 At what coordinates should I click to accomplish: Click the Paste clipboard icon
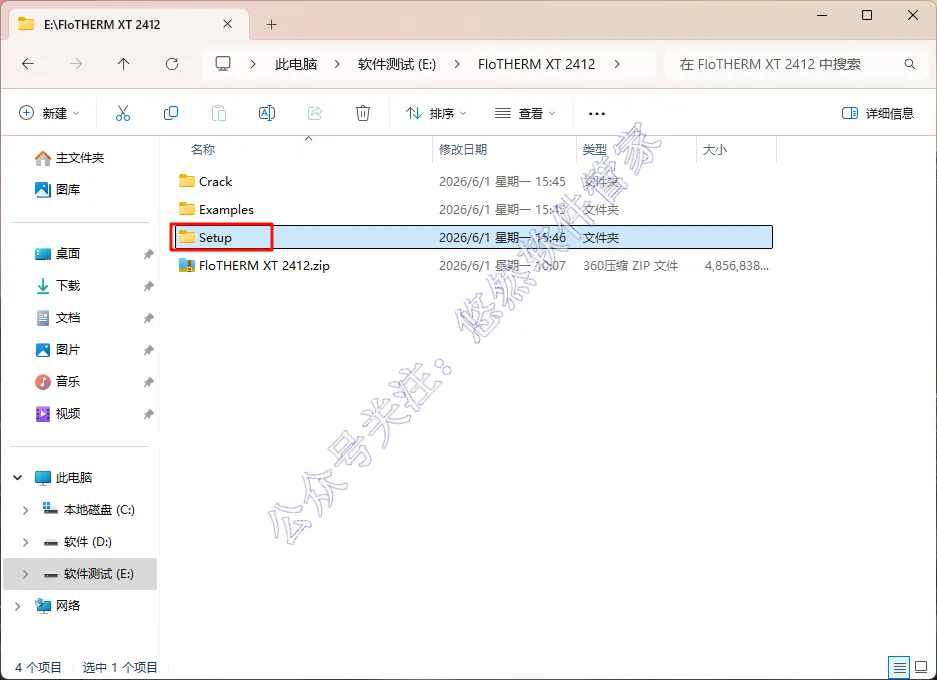[219, 113]
